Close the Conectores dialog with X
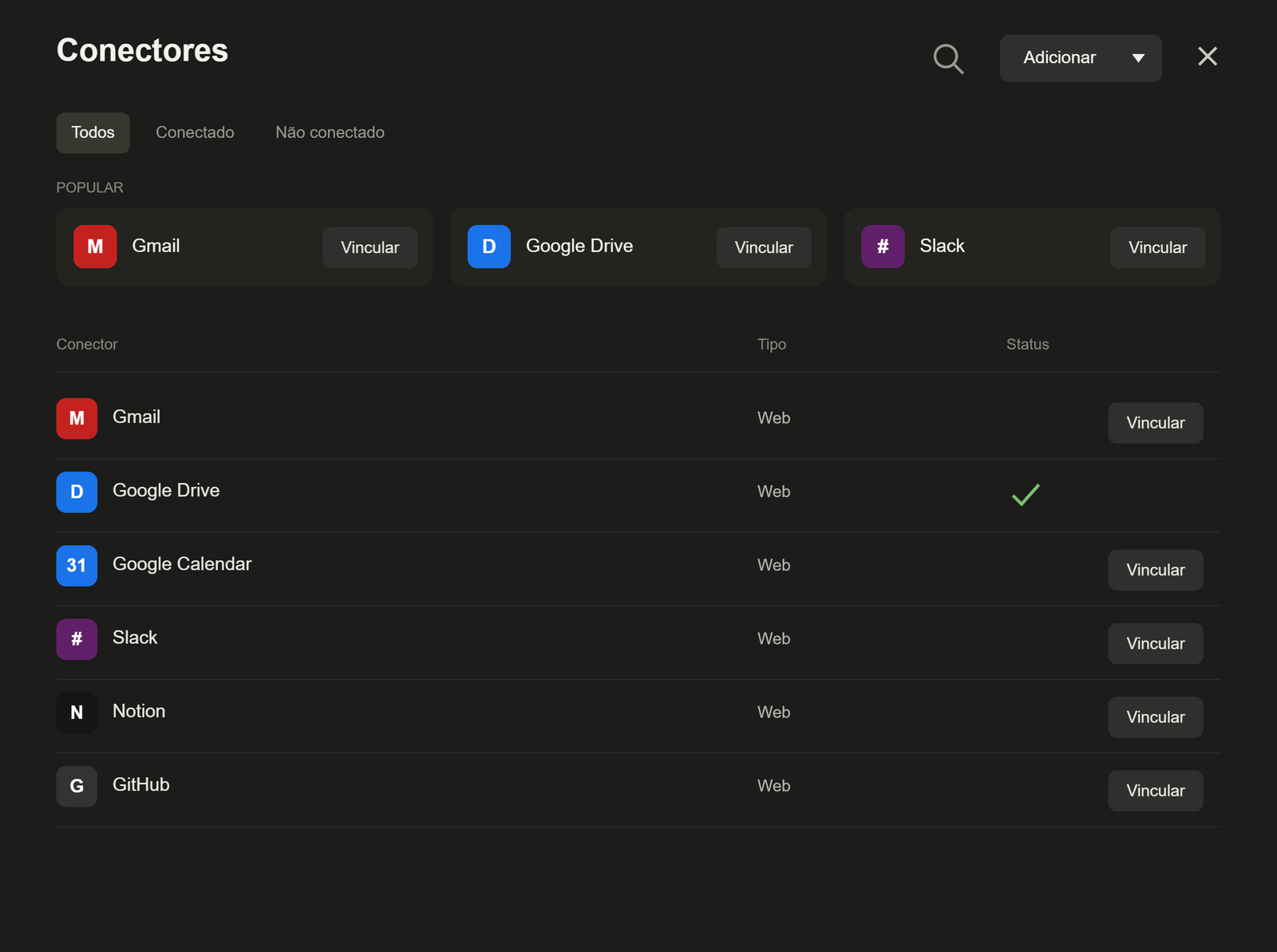This screenshot has width=1277, height=952. tap(1208, 57)
